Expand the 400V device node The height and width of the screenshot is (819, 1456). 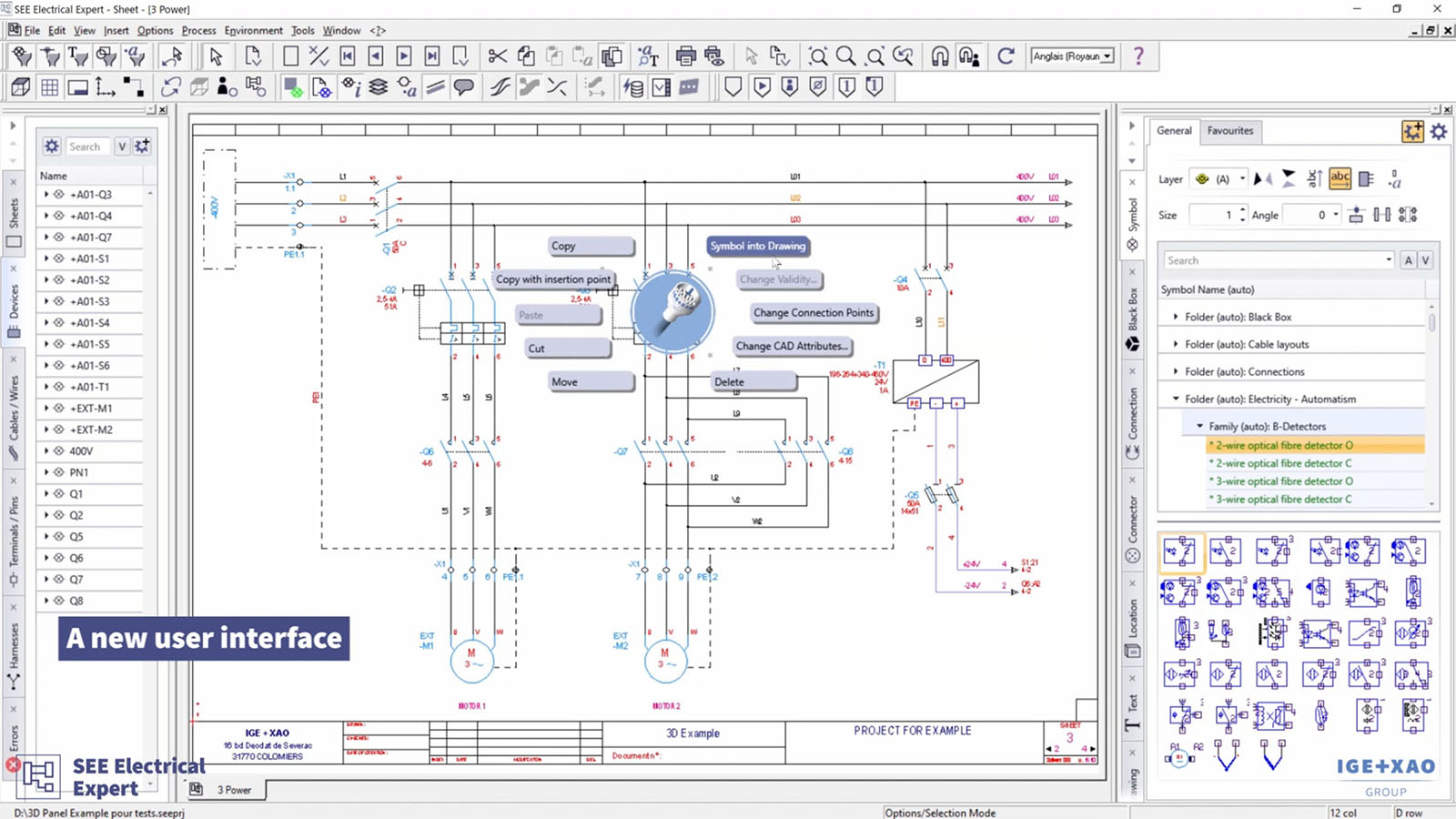pos(46,450)
